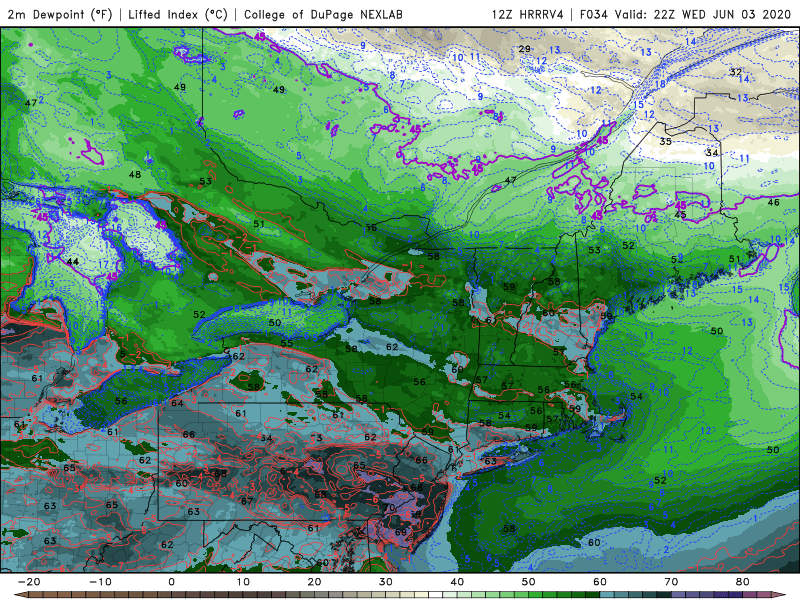Click the -20 label on the color scale
Viewport: 800px width, 600px height.
(29, 582)
